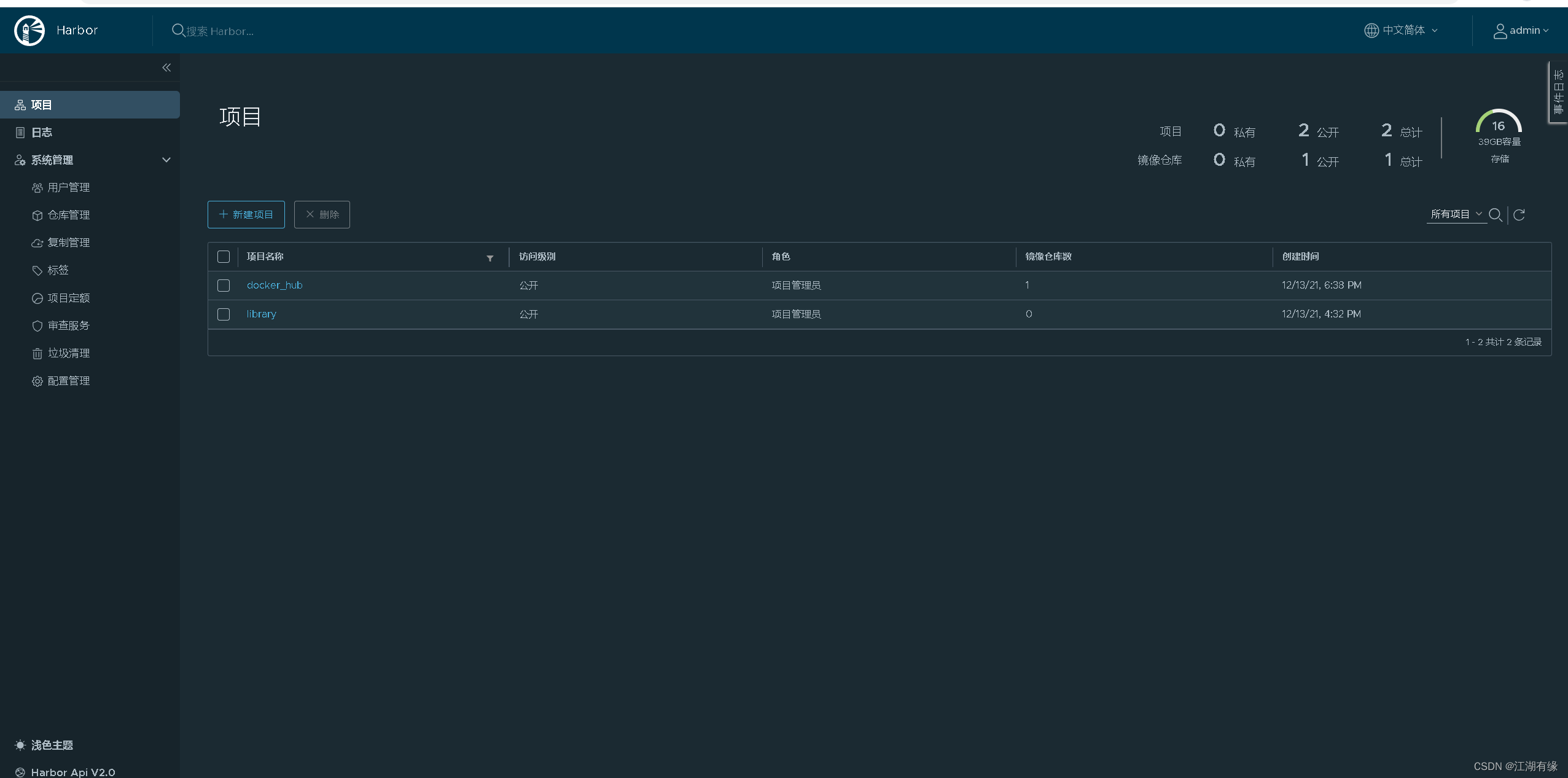Open the 所有项目 filter dropdown
Screen dimensions: 1568x778
pyautogui.click(x=1456, y=214)
